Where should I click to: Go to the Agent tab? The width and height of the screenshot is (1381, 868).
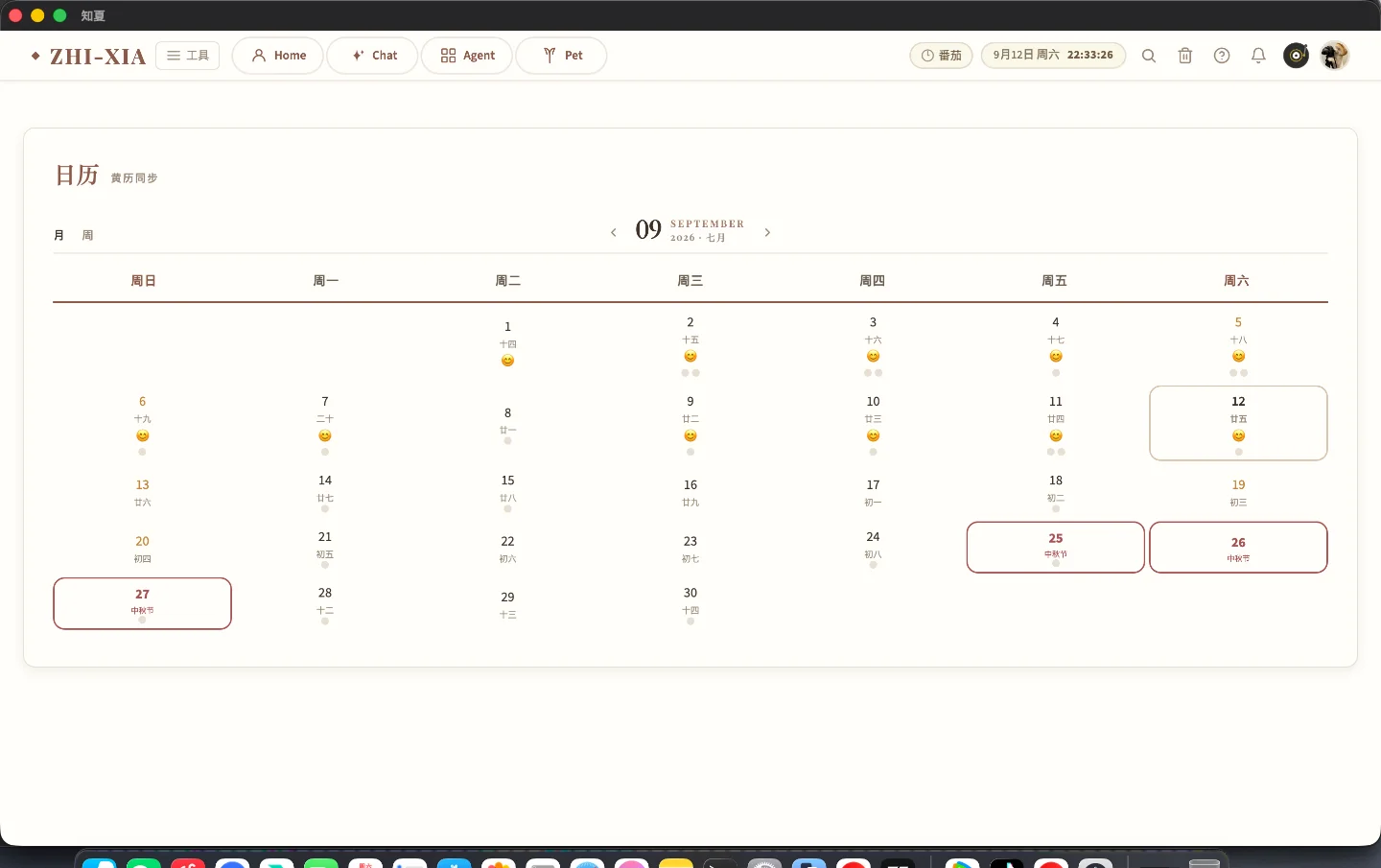coord(467,56)
